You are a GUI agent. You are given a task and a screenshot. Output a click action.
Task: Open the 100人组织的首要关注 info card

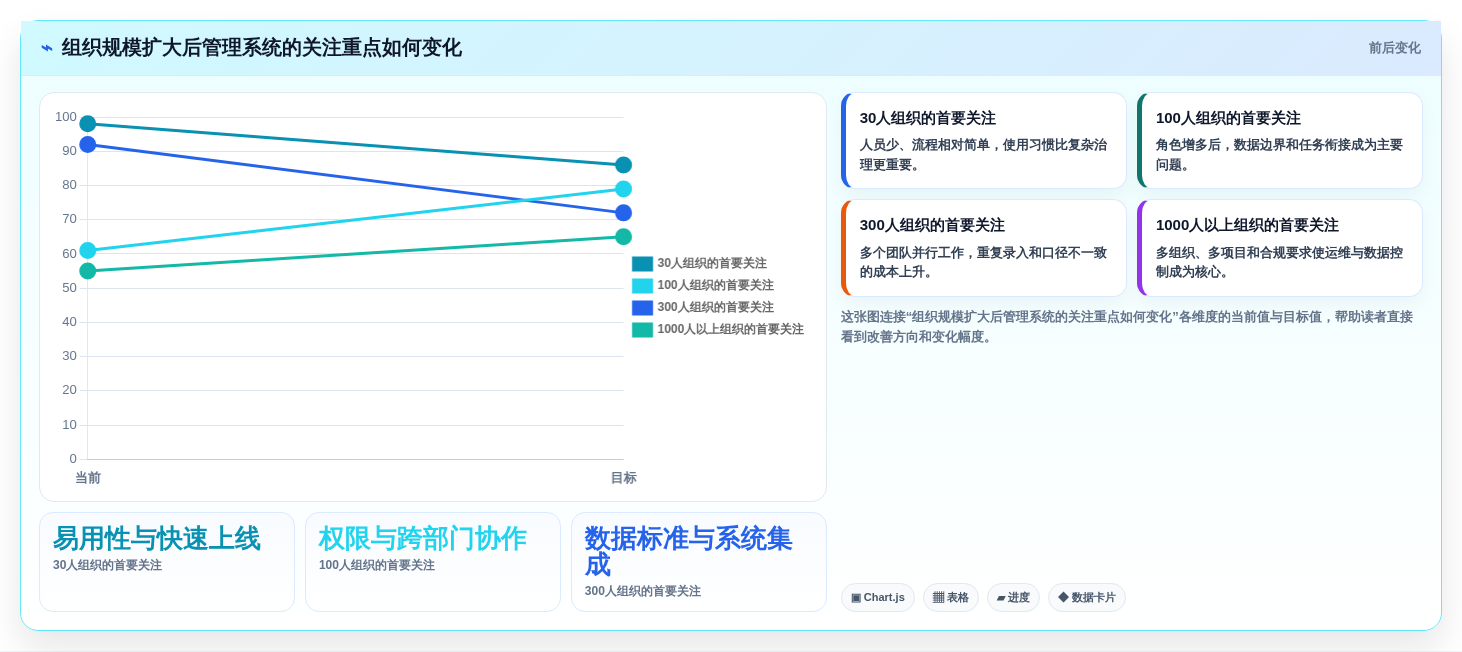(x=1280, y=141)
